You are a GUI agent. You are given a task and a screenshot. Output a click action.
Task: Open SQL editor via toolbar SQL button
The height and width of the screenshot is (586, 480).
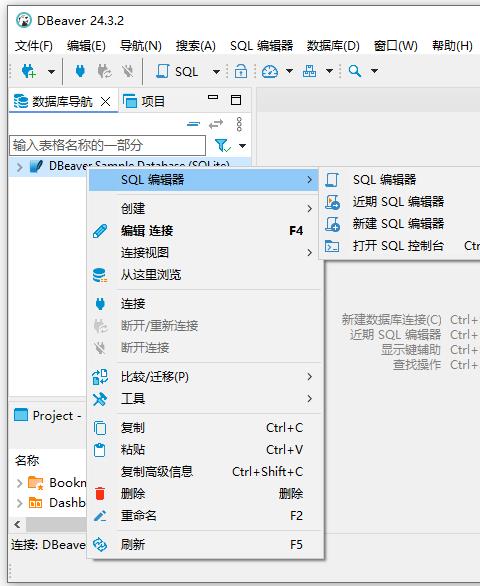point(177,71)
